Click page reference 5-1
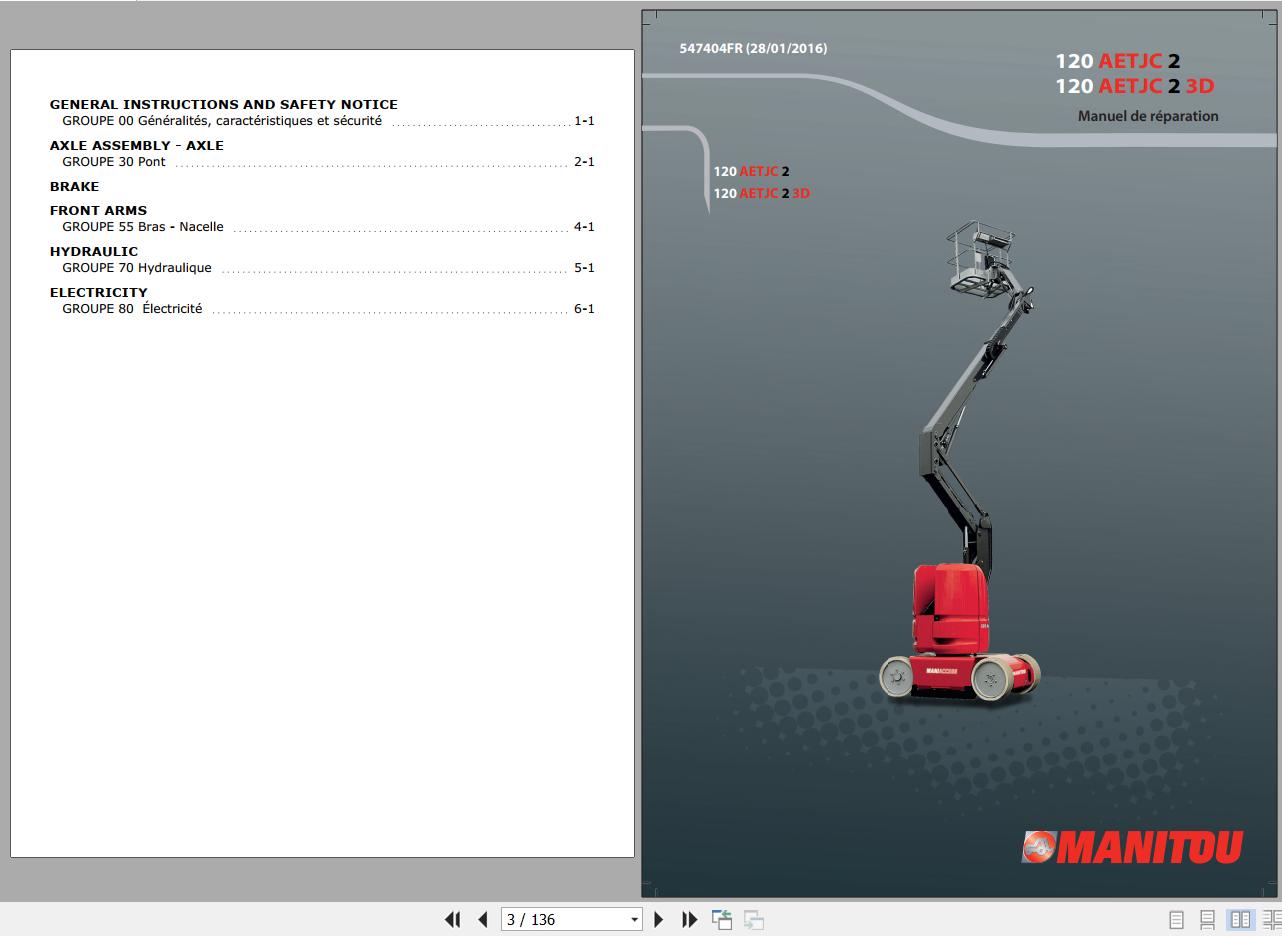 (x=584, y=268)
